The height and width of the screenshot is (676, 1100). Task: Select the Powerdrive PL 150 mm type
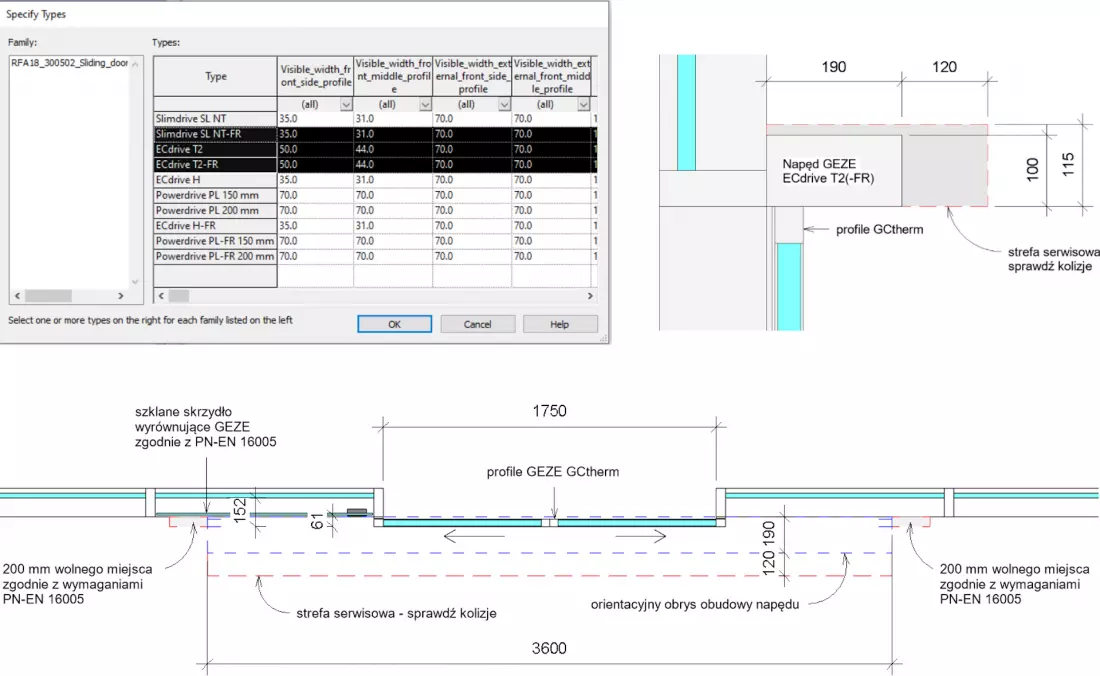point(215,196)
